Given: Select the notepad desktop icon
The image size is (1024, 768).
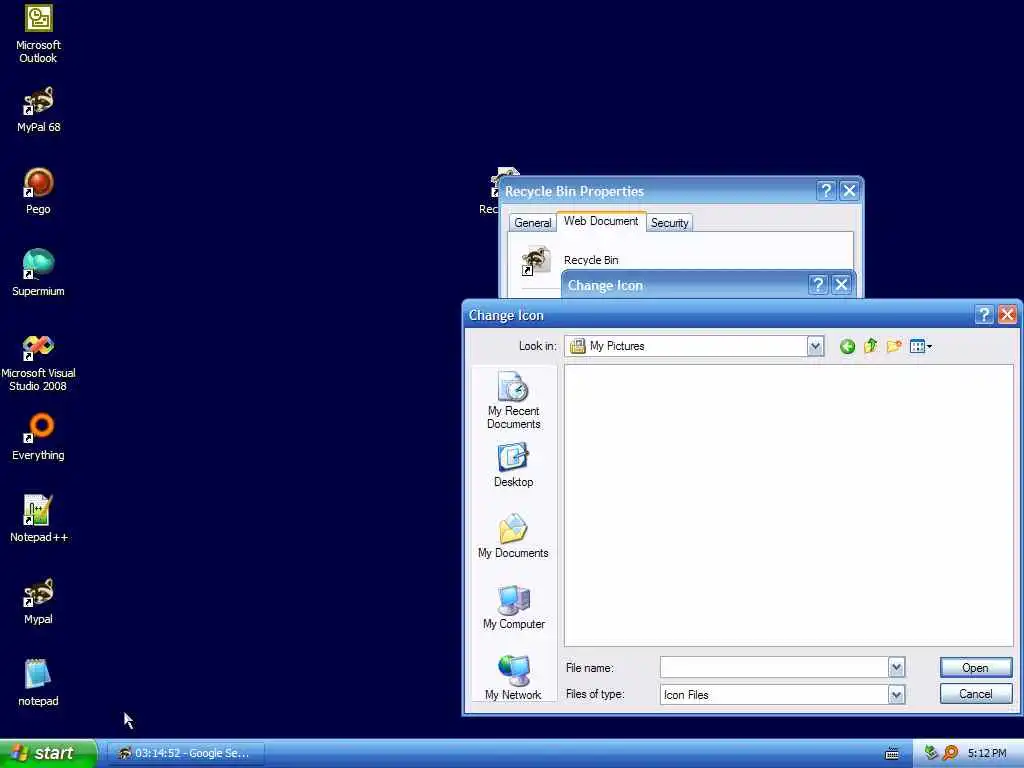Looking at the screenshot, I should (38, 683).
